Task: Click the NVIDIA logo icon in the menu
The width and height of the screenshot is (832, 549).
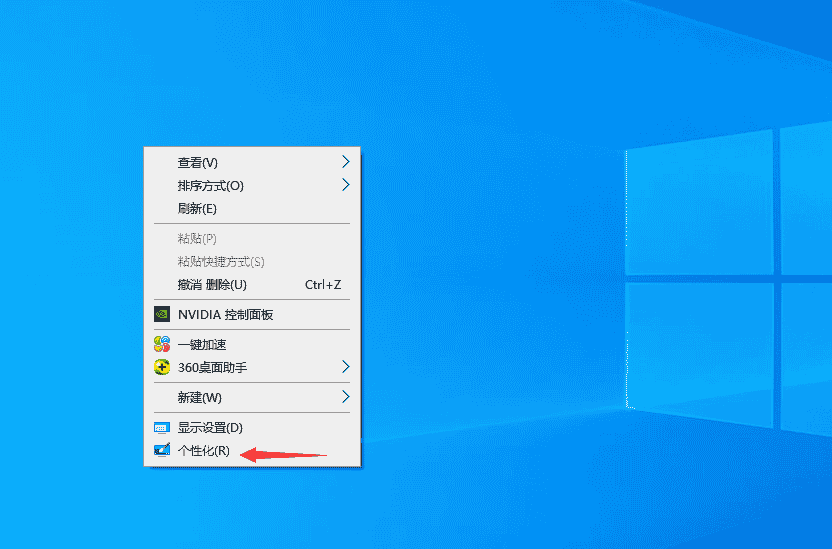Action: (x=161, y=314)
